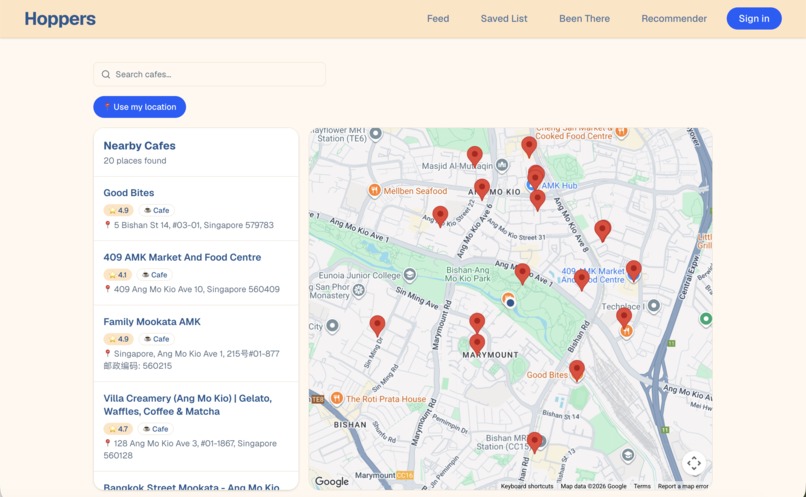Click the current location blue dot
The width and height of the screenshot is (806, 497).
(x=510, y=303)
